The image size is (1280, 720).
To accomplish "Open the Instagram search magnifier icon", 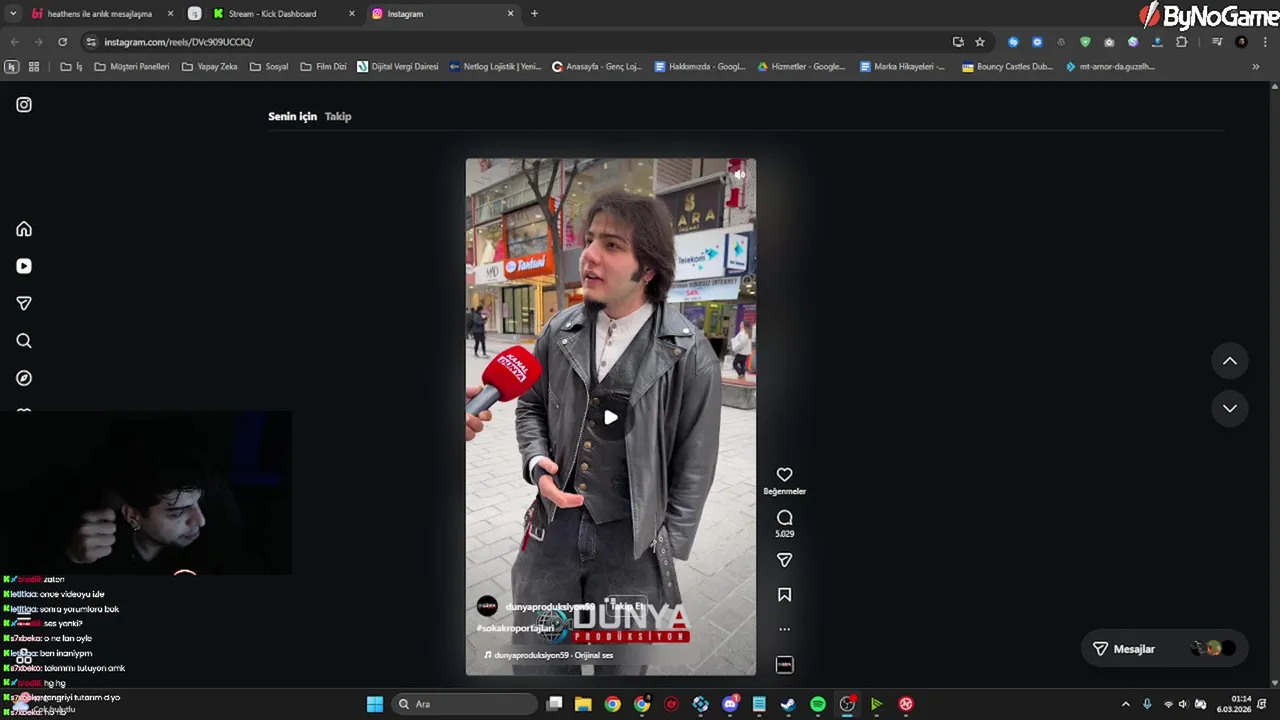I will pyautogui.click(x=24, y=341).
